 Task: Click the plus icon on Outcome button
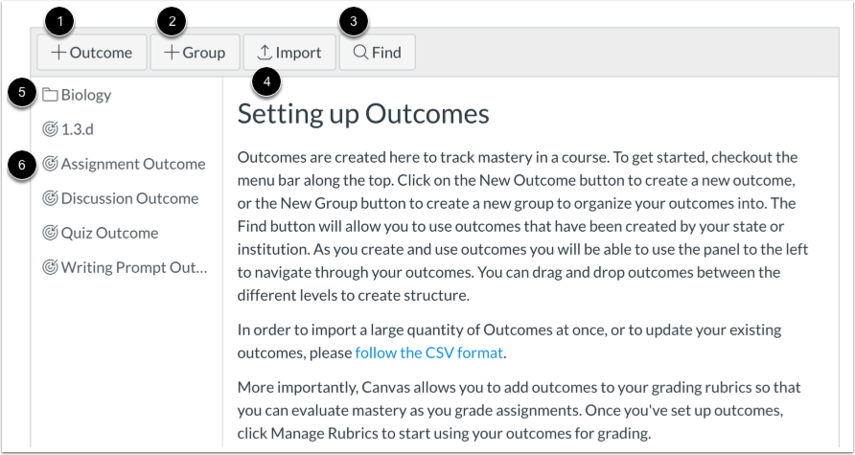tap(59, 52)
